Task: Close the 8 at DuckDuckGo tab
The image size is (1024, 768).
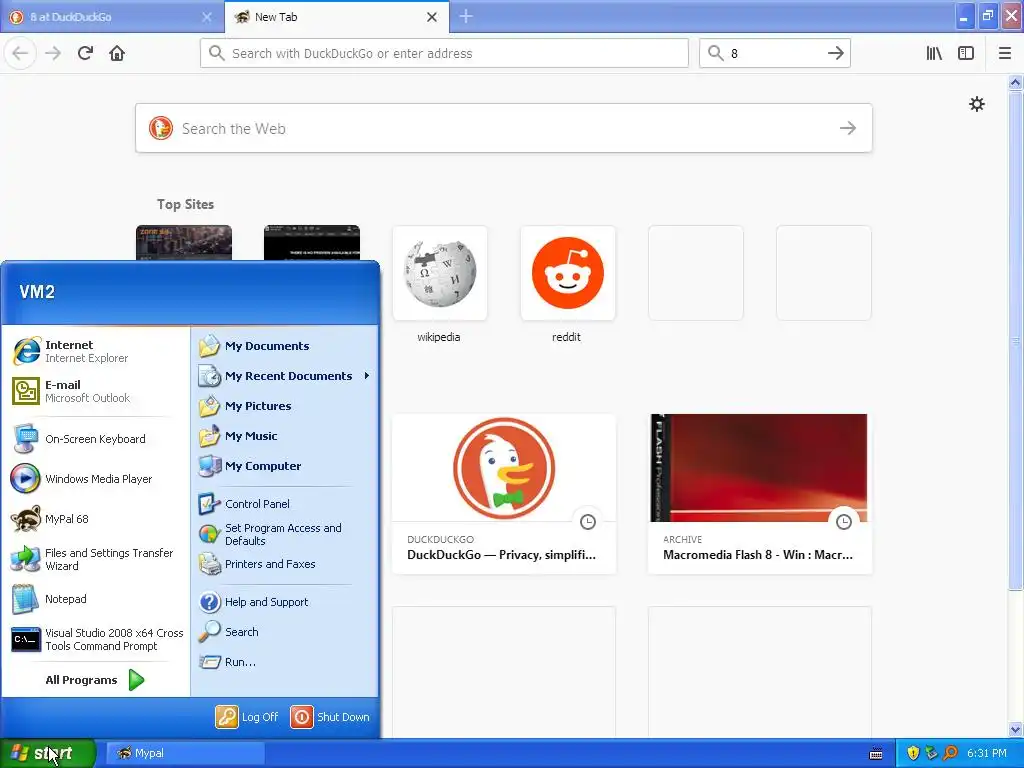Action: pyautogui.click(x=206, y=17)
